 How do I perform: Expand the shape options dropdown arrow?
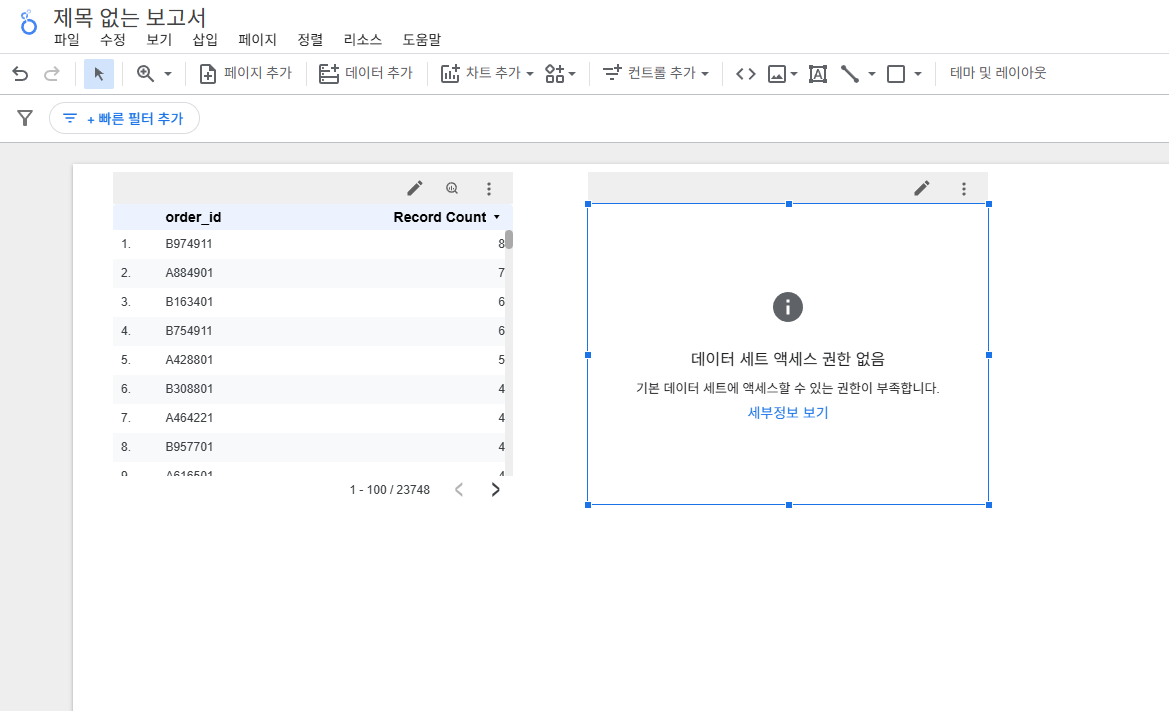pyautogui.click(x=918, y=74)
